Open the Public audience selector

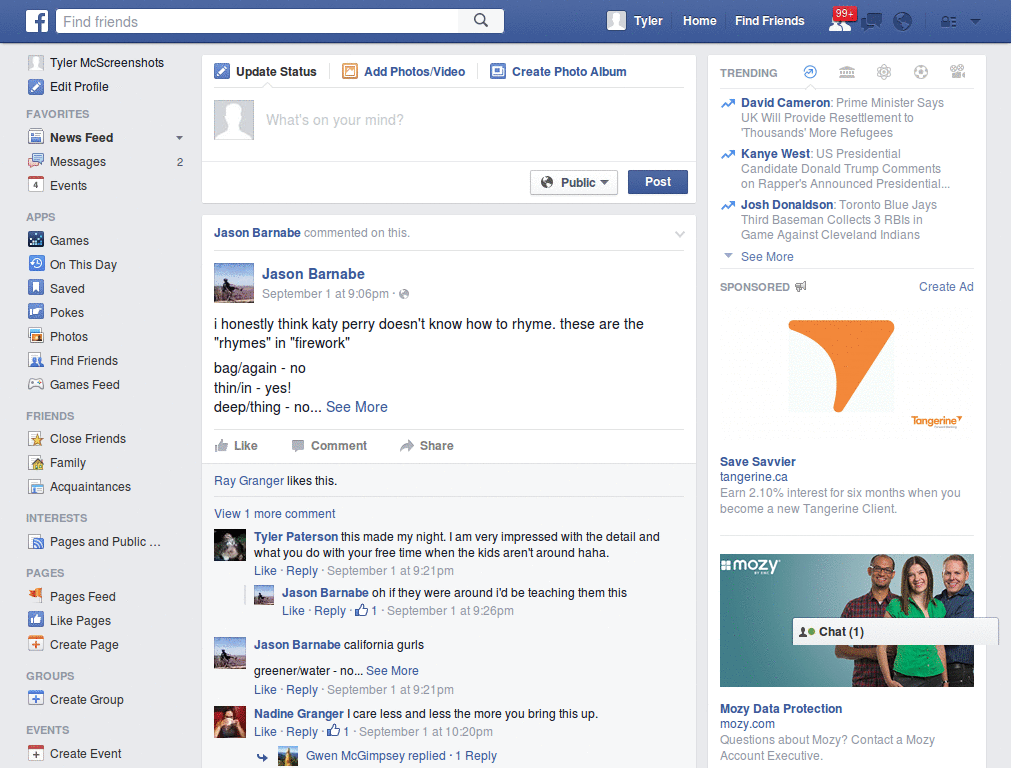point(574,182)
